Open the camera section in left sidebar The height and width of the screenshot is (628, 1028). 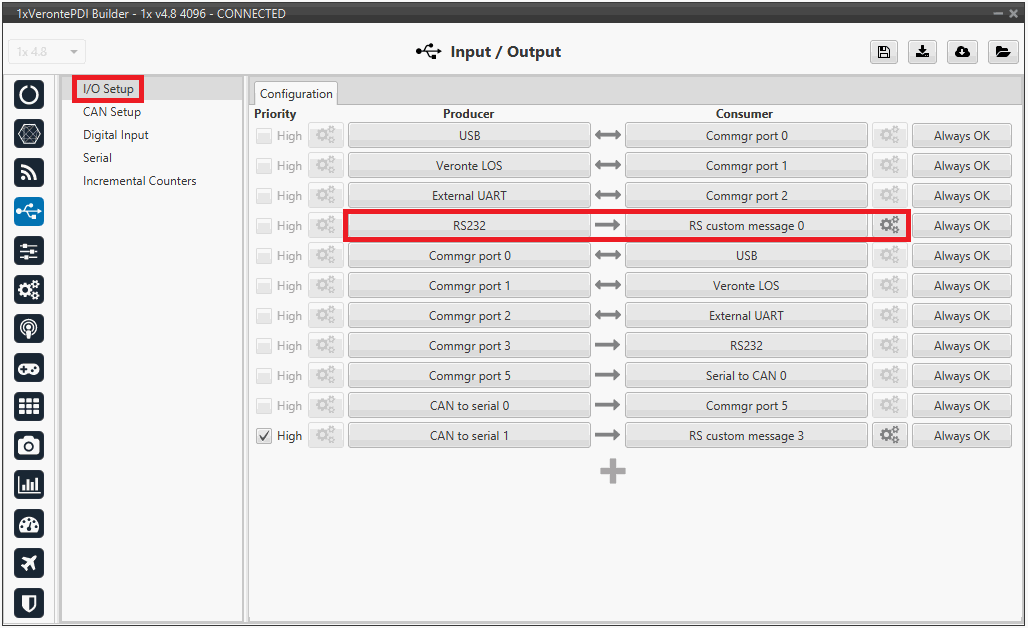(29, 445)
